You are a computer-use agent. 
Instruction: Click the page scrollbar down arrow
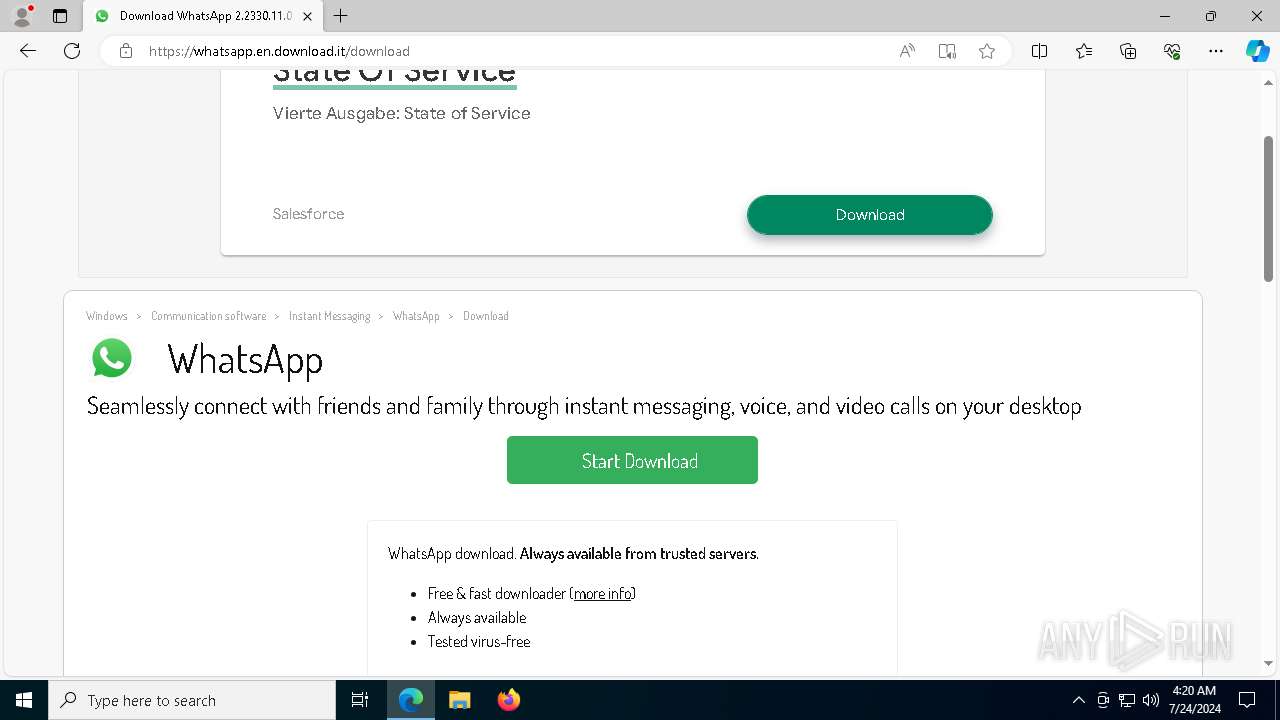[1269, 663]
